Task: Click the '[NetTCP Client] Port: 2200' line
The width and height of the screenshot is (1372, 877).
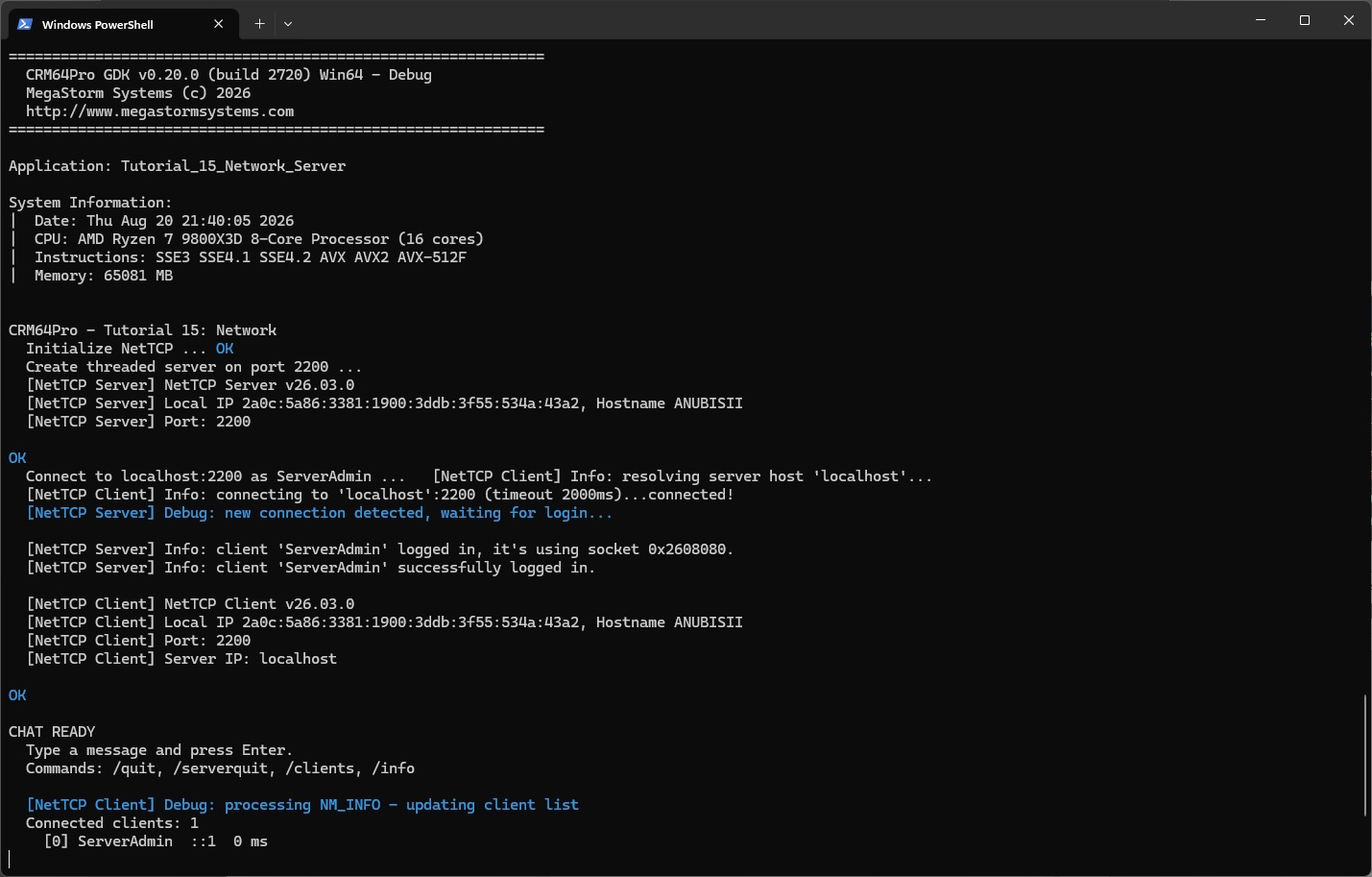Action: coord(138,641)
